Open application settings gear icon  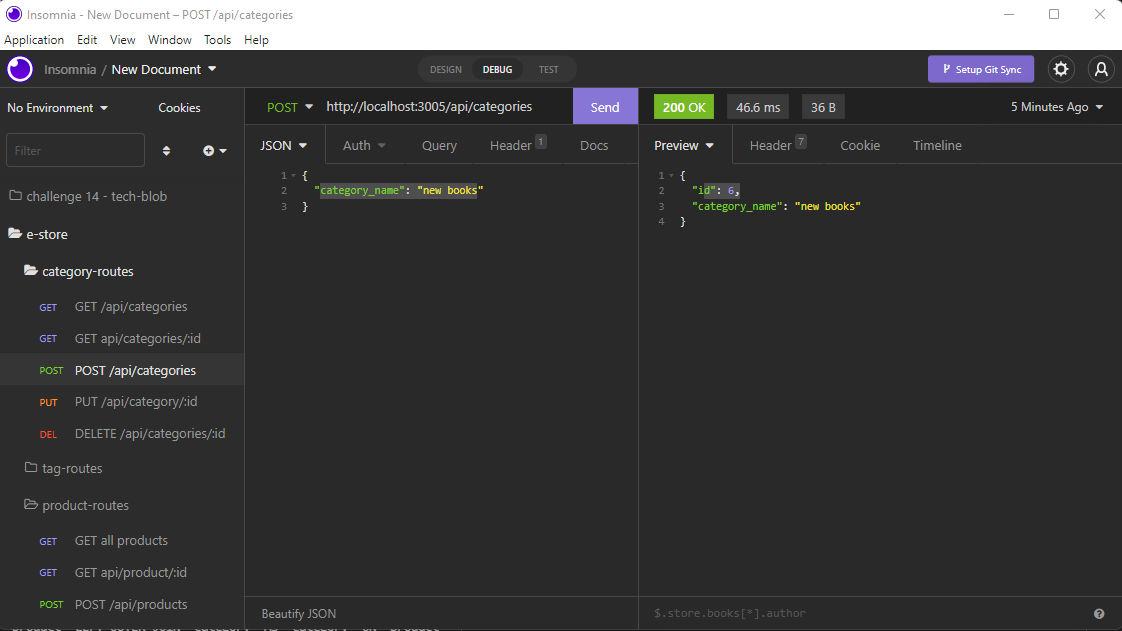pyautogui.click(x=1060, y=69)
